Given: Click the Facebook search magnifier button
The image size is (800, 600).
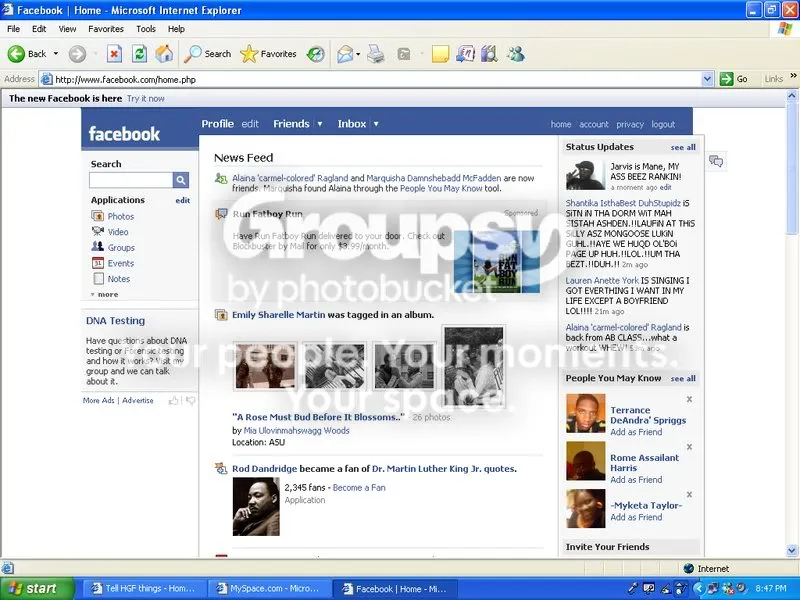Looking at the screenshot, I should pyautogui.click(x=181, y=180).
